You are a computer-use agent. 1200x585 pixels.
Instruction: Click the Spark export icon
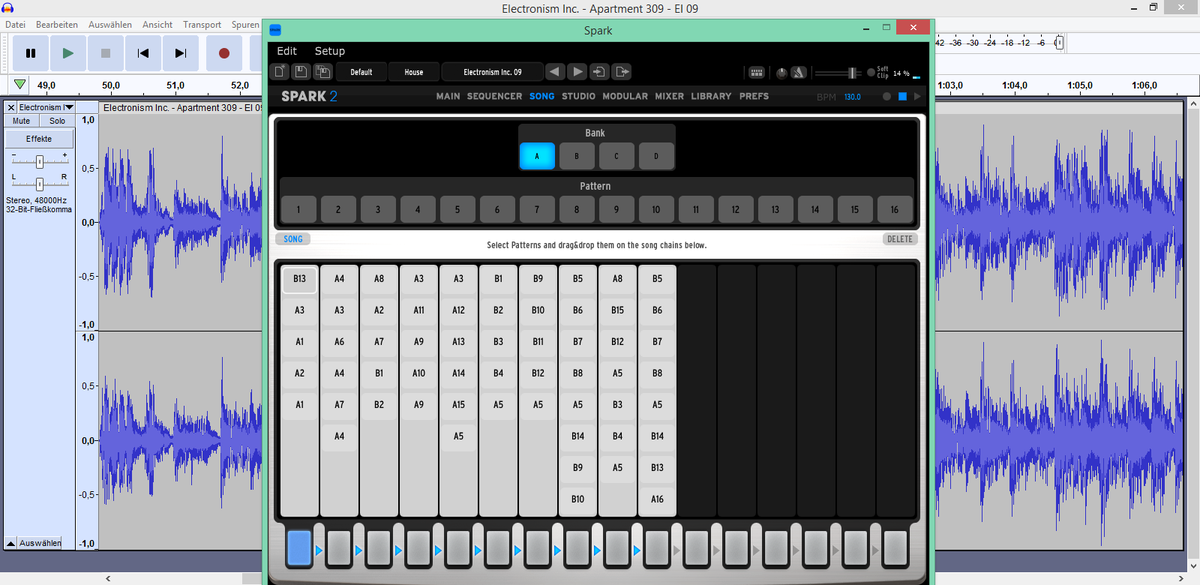point(623,72)
